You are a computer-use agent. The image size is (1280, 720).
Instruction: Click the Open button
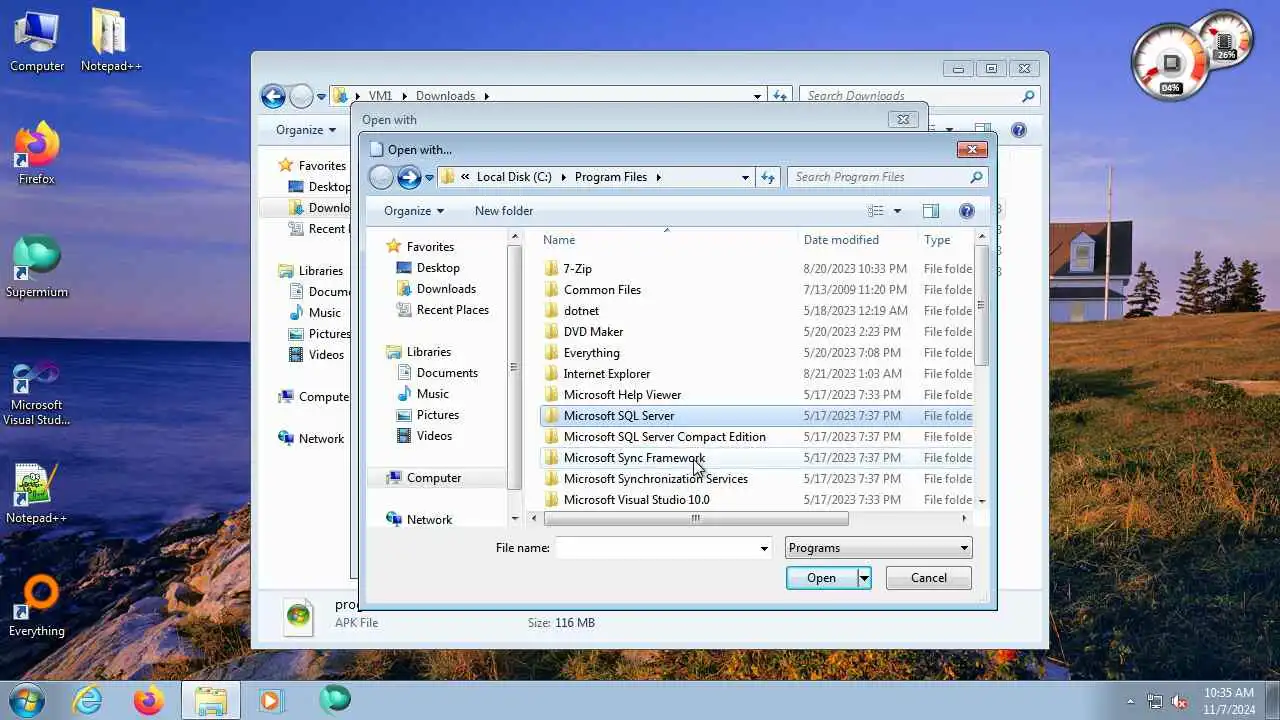click(822, 578)
